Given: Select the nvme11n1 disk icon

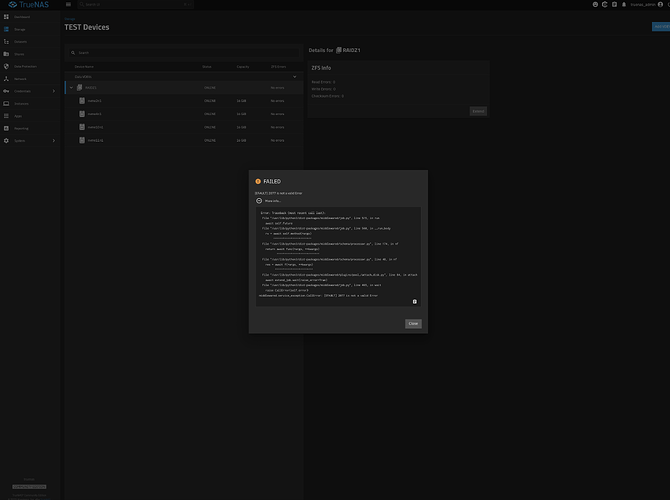Looking at the screenshot, I should pos(82,140).
